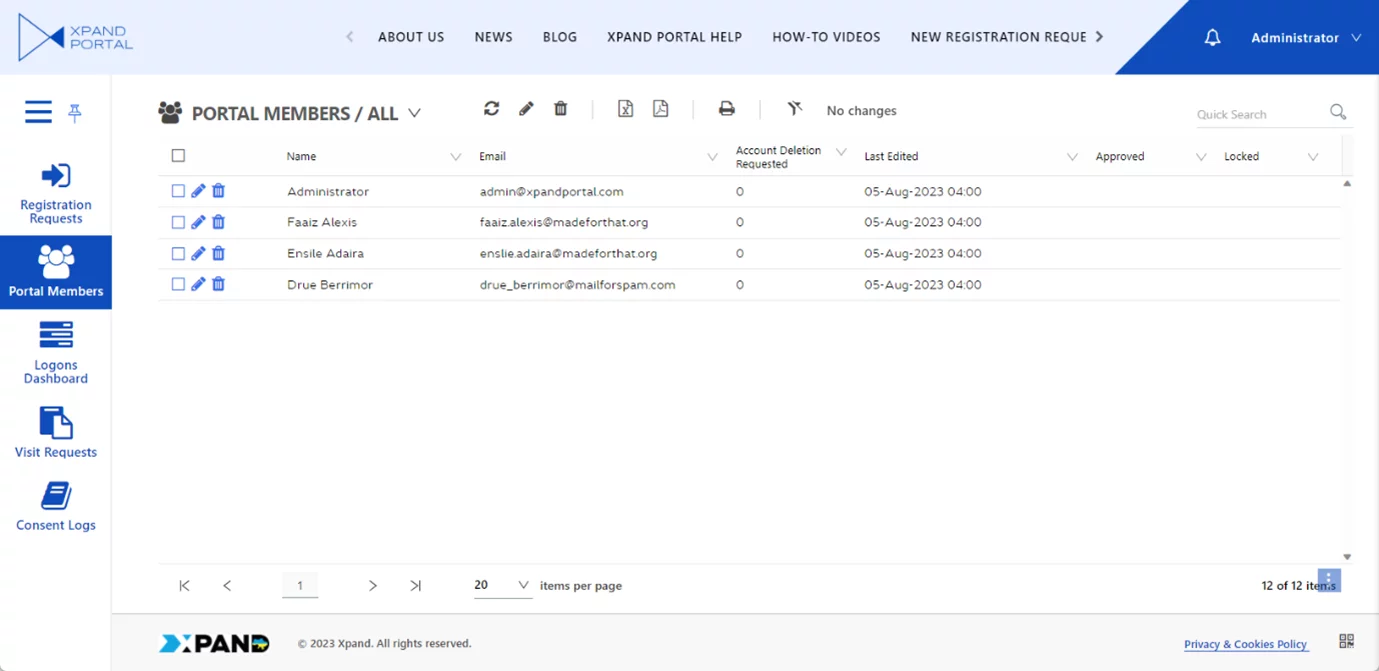Screen dimensions: 1379x671
Task: Open the Privacy & Cookies Policy link
Action: 1245,644
